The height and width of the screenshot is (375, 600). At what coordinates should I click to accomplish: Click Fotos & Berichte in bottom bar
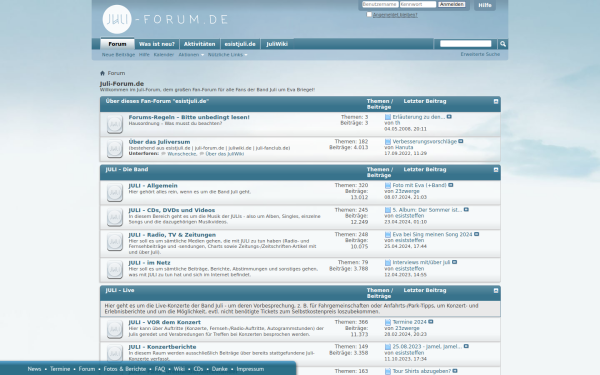click(125, 369)
